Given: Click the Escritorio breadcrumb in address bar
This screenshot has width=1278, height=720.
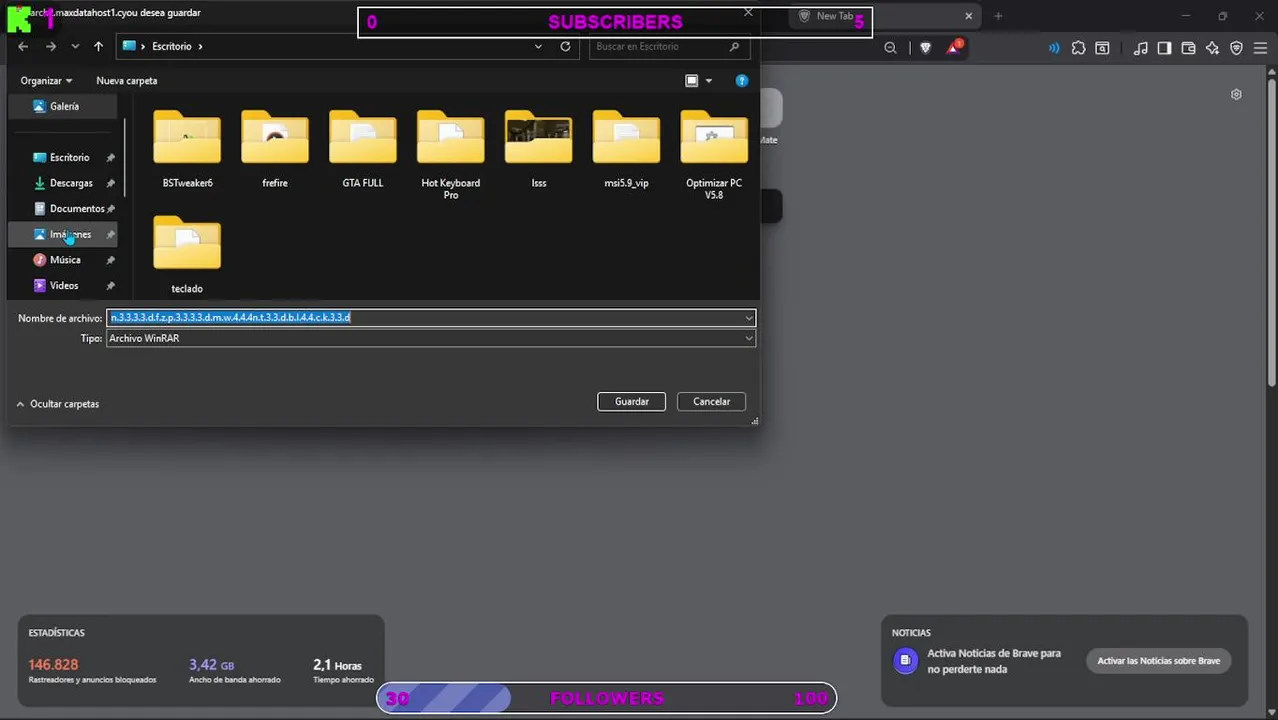Looking at the screenshot, I should click(171, 46).
